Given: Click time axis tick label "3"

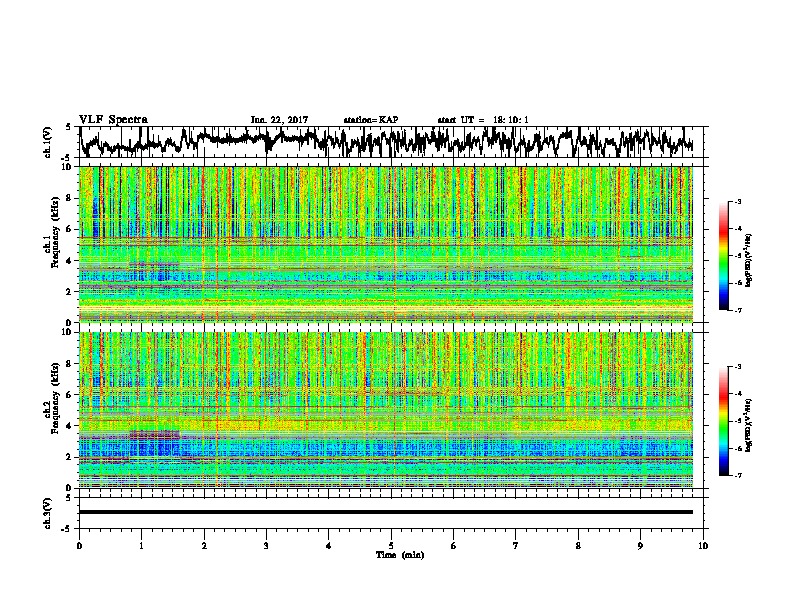Looking at the screenshot, I should pyautogui.click(x=266, y=546).
